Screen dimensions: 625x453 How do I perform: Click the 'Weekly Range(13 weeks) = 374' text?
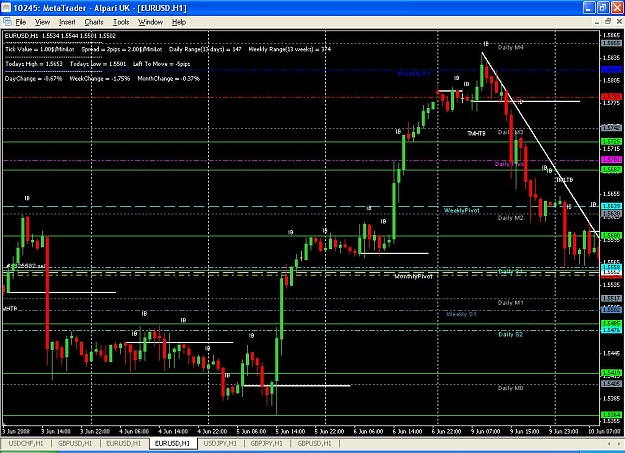tap(290, 49)
